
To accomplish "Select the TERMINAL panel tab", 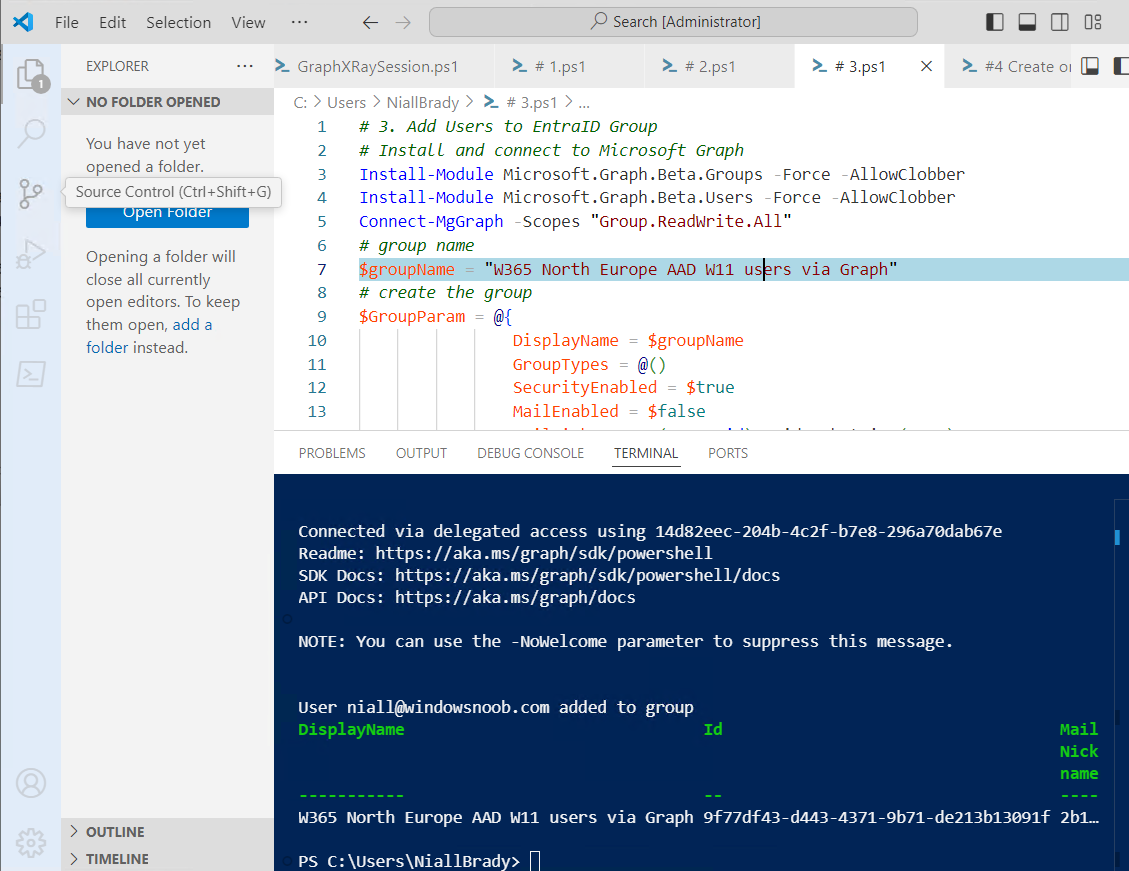I will [x=646, y=453].
